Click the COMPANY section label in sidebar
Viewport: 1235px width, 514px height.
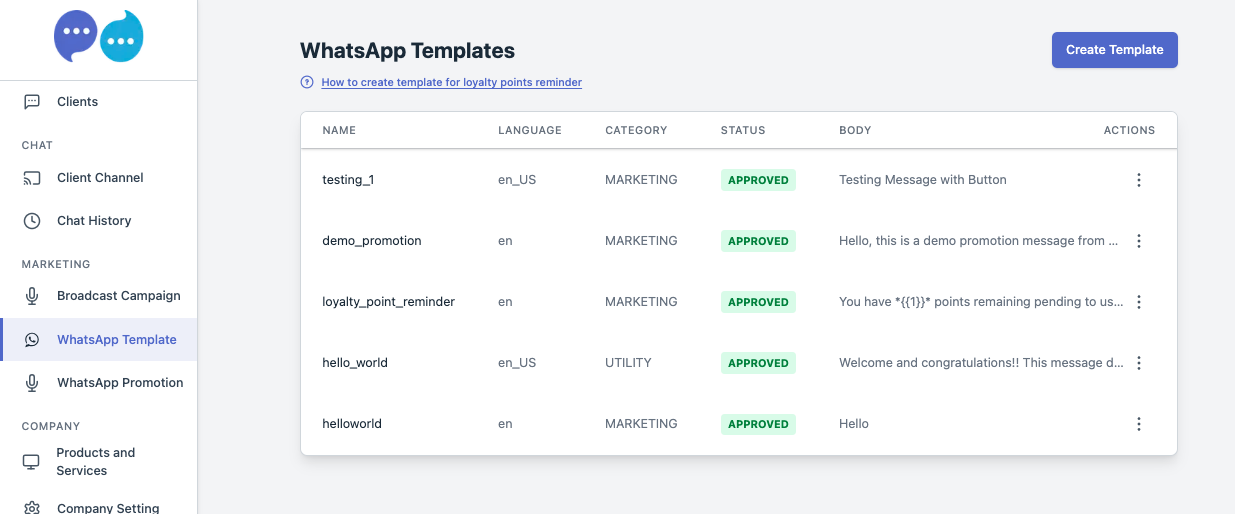click(51, 426)
